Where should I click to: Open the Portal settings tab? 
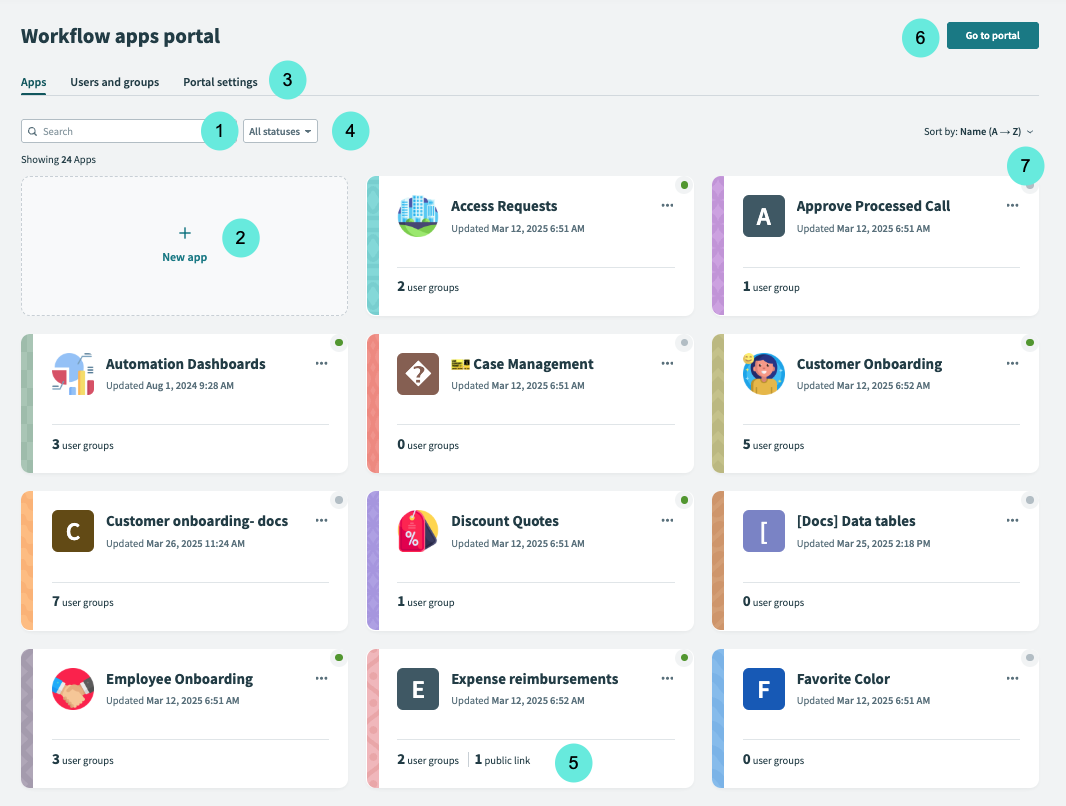click(x=220, y=82)
